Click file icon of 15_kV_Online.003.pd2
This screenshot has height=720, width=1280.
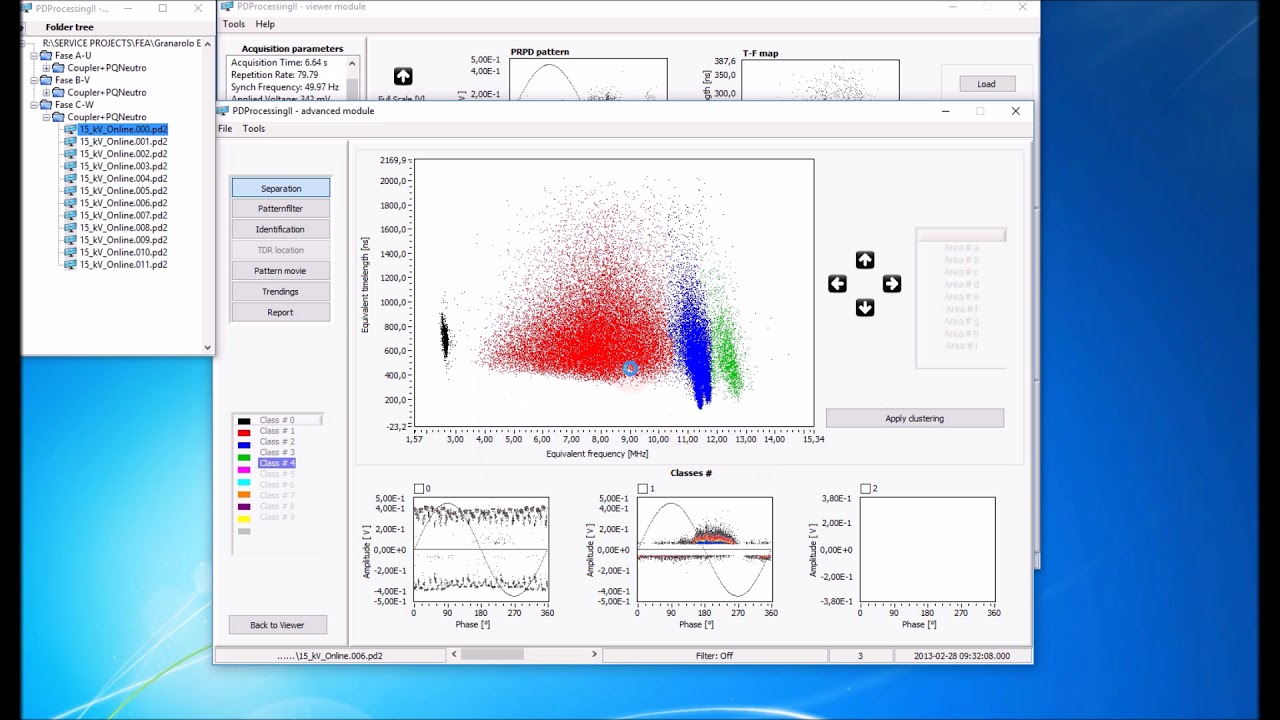tap(70, 166)
